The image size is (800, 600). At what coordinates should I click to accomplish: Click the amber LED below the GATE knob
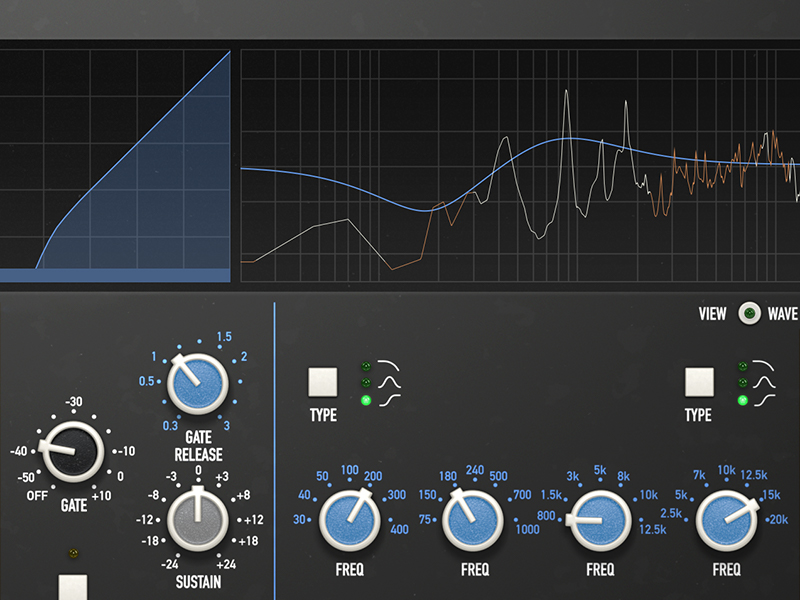(72, 553)
